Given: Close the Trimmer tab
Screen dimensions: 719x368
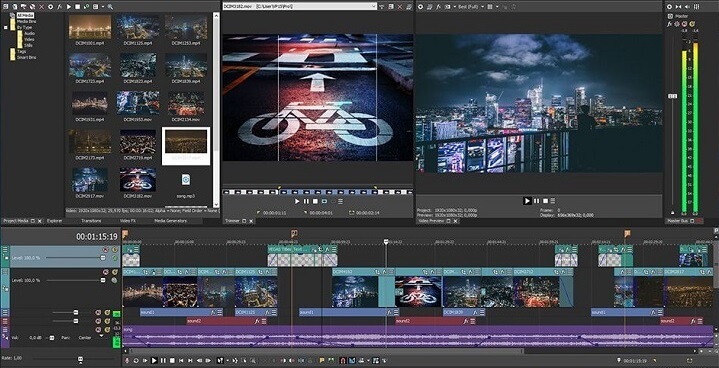Looking at the screenshot, I should pyautogui.click(x=251, y=221).
